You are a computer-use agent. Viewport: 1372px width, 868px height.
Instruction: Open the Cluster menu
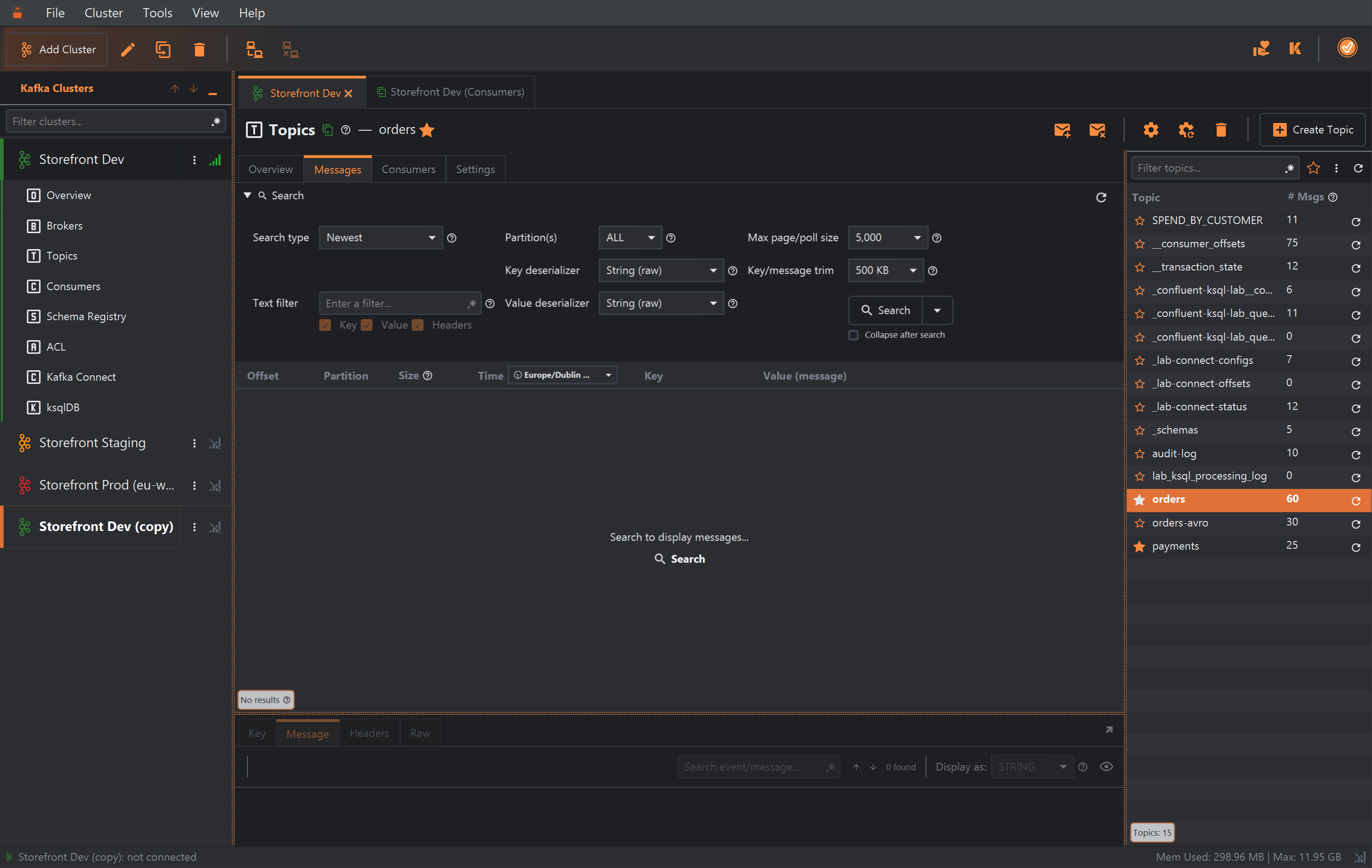point(103,13)
